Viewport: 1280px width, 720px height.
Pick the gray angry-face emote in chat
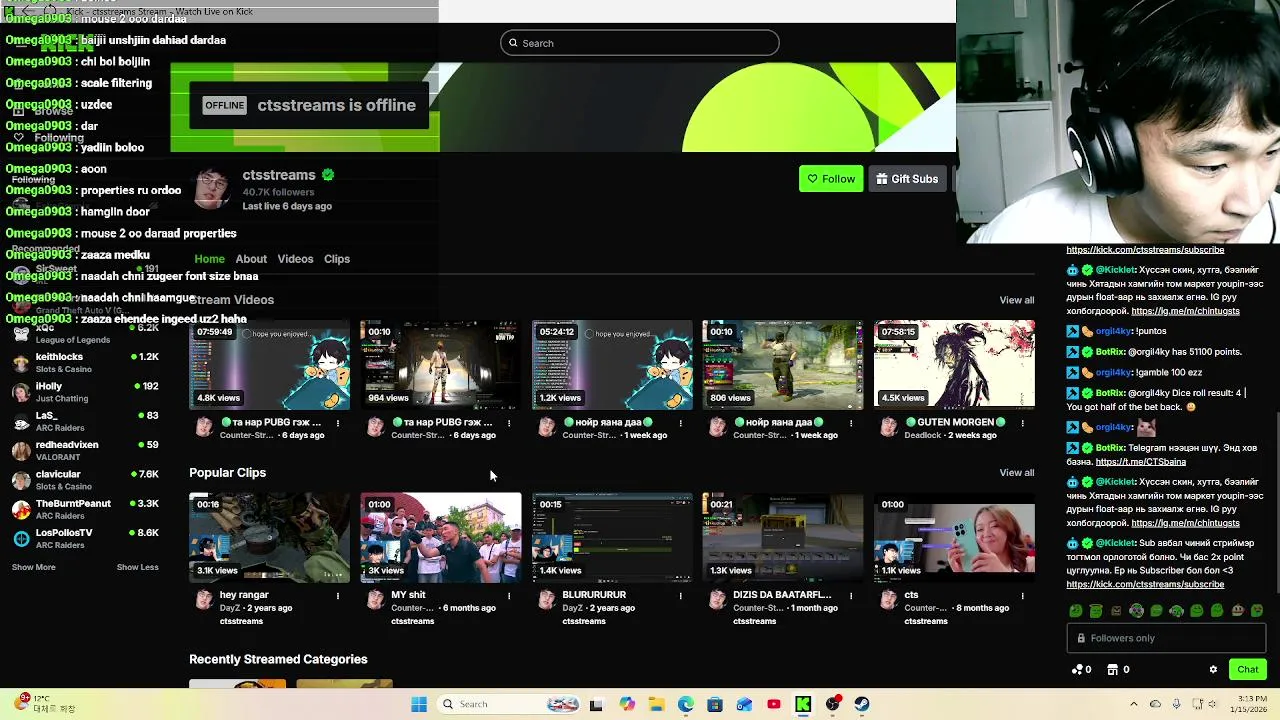coord(1116,610)
